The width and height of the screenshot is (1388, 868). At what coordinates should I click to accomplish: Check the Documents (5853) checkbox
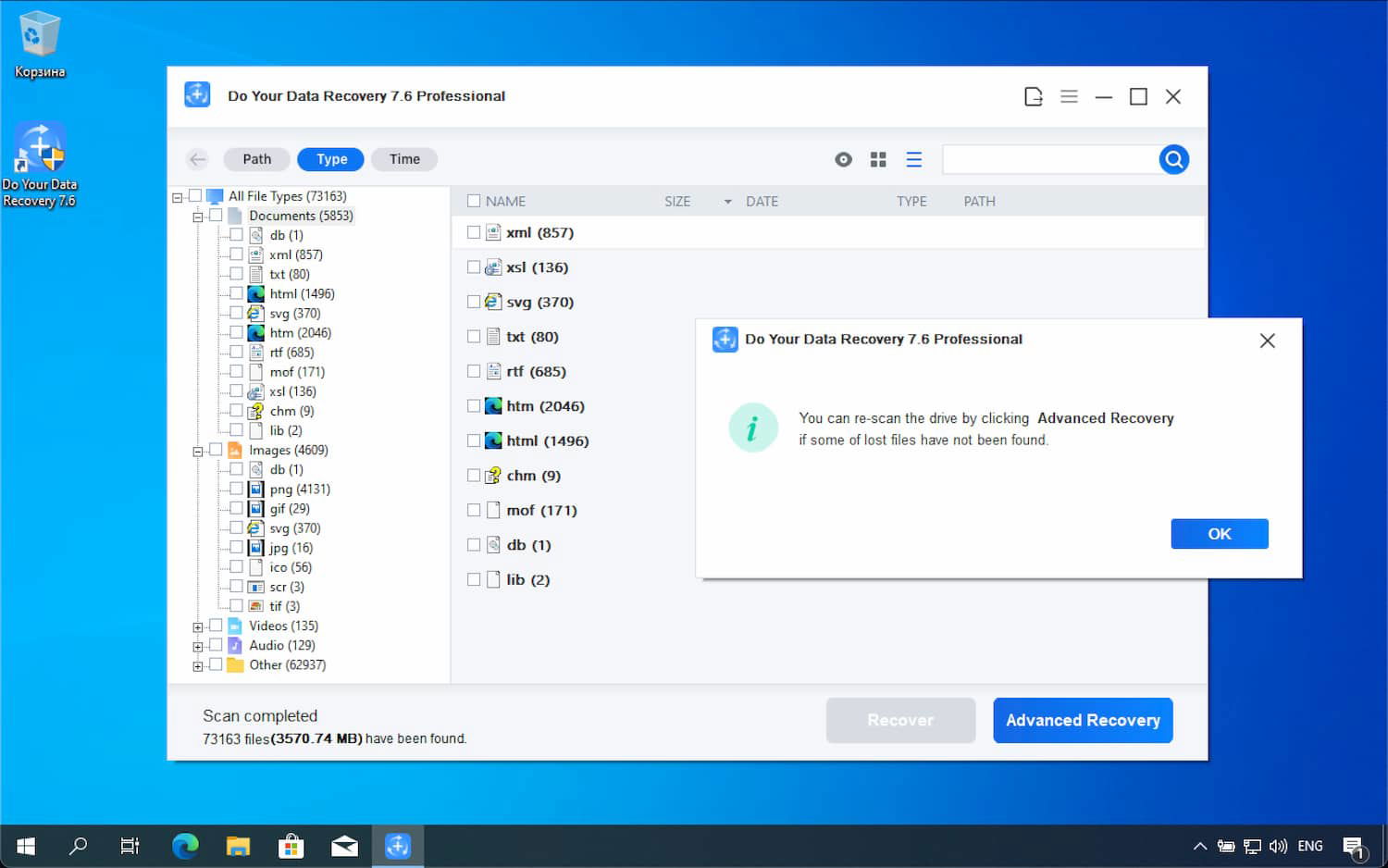tap(216, 215)
